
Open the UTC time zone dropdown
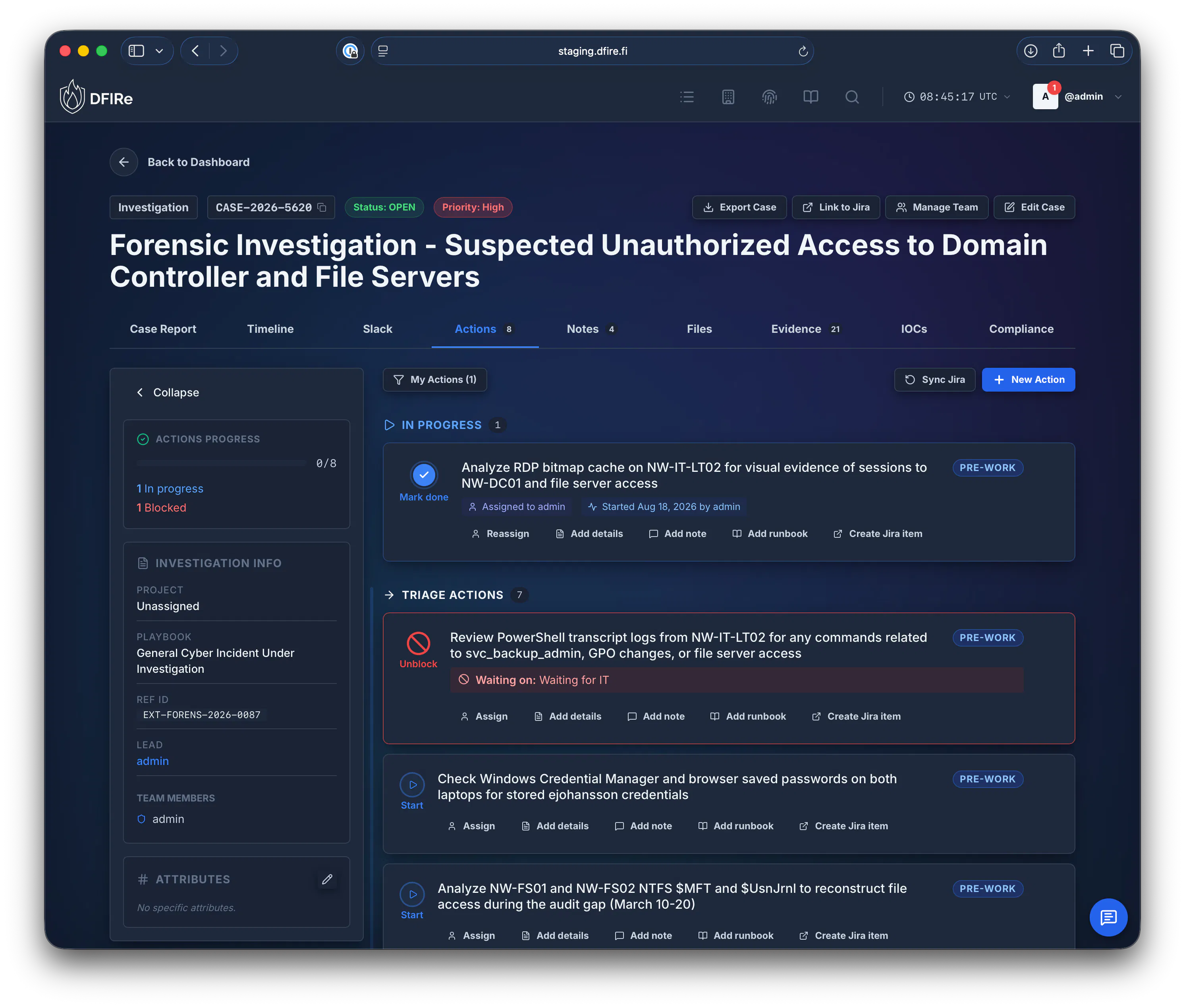tap(957, 97)
